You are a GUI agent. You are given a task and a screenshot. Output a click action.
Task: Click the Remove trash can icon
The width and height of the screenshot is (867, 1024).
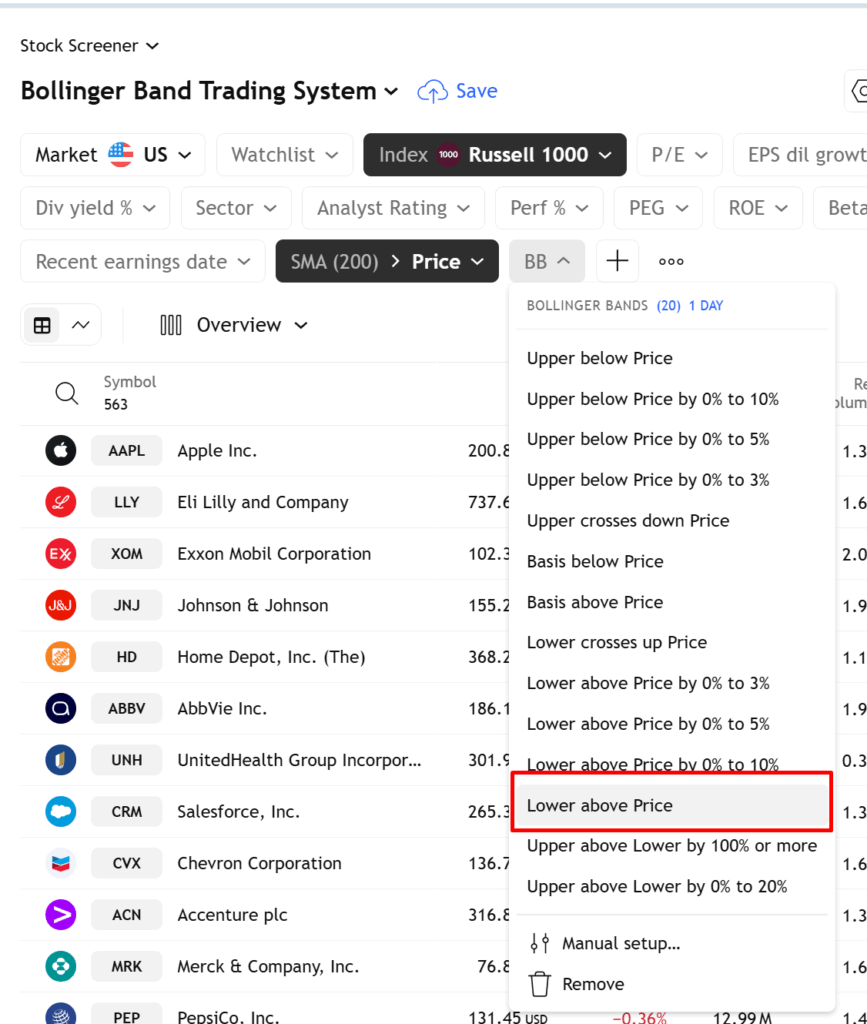pos(539,984)
